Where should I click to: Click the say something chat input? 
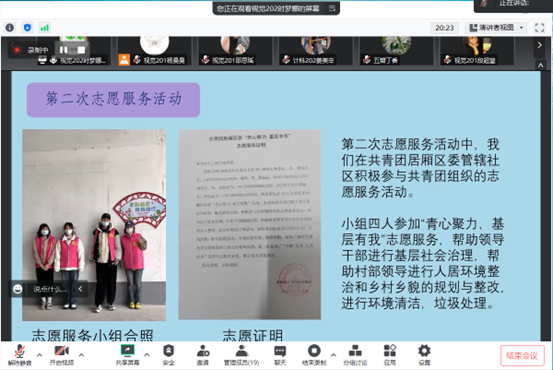[x=49, y=289]
